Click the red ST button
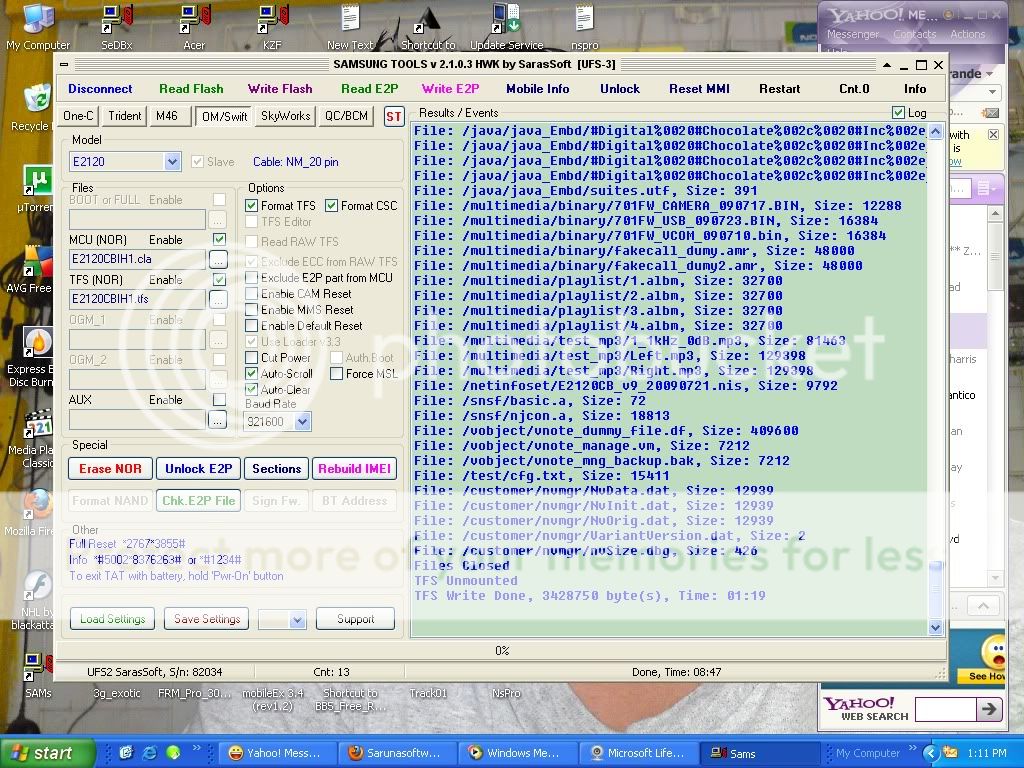The height and width of the screenshot is (768, 1024). (x=394, y=116)
